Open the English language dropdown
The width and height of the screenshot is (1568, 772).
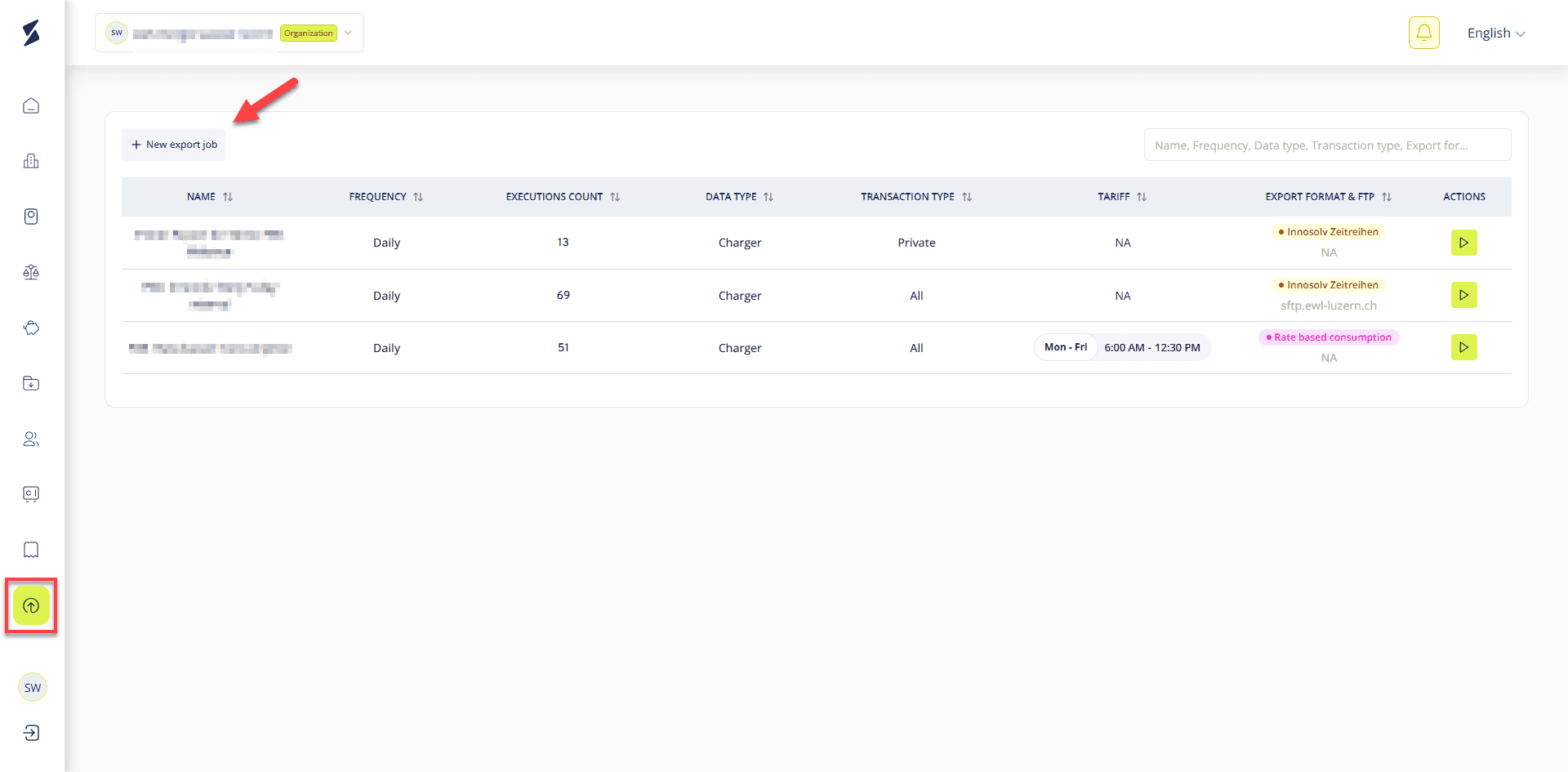click(x=1495, y=33)
